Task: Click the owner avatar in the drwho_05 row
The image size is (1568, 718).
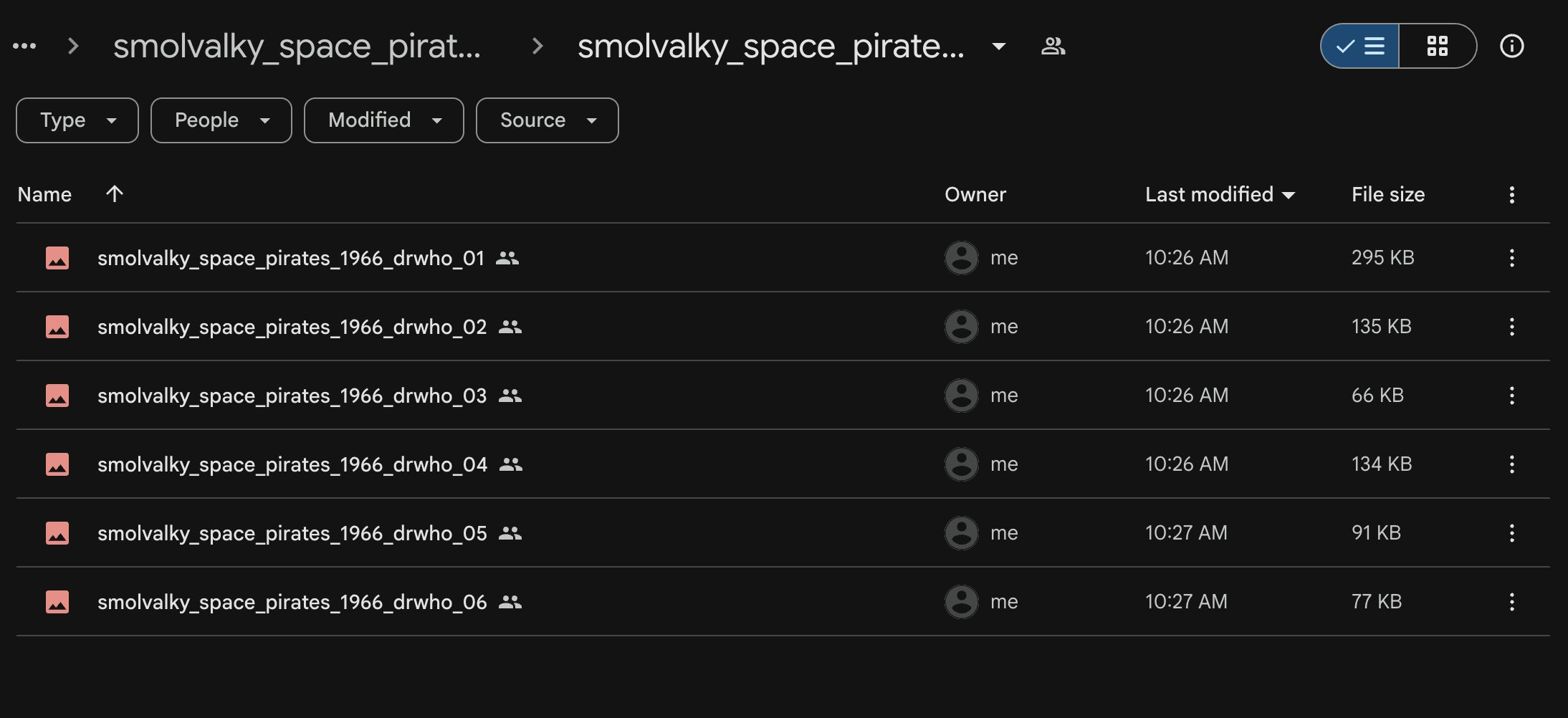Action: [x=961, y=533]
